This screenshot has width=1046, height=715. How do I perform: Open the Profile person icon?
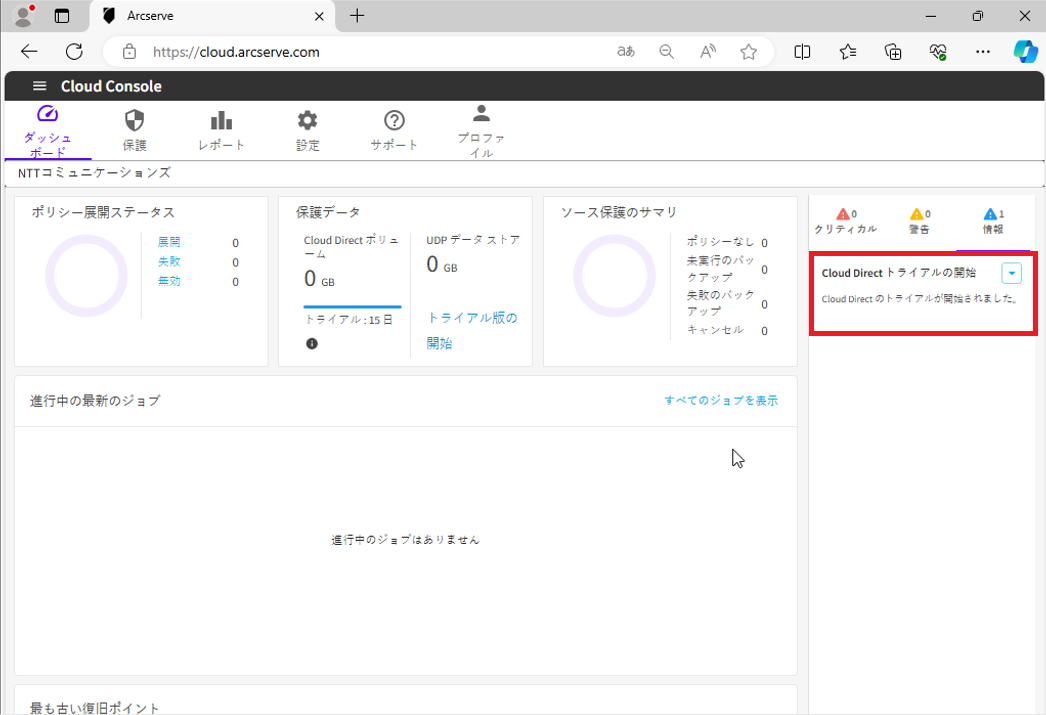481,113
